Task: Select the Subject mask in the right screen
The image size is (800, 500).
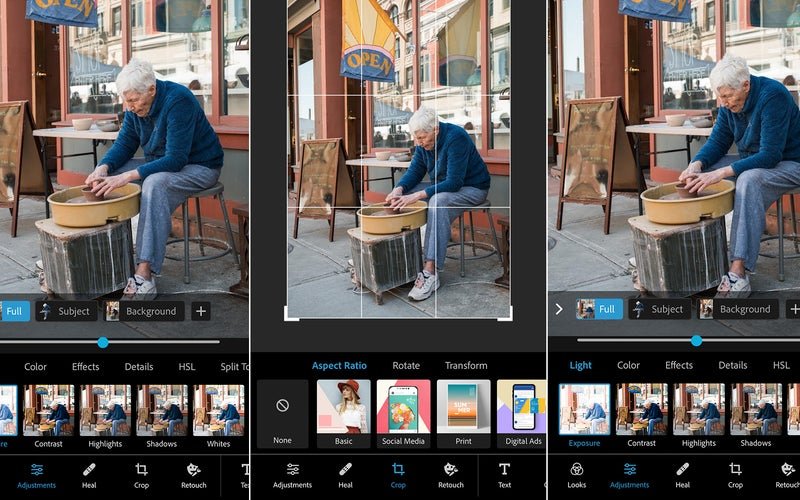Action: coord(660,309)
